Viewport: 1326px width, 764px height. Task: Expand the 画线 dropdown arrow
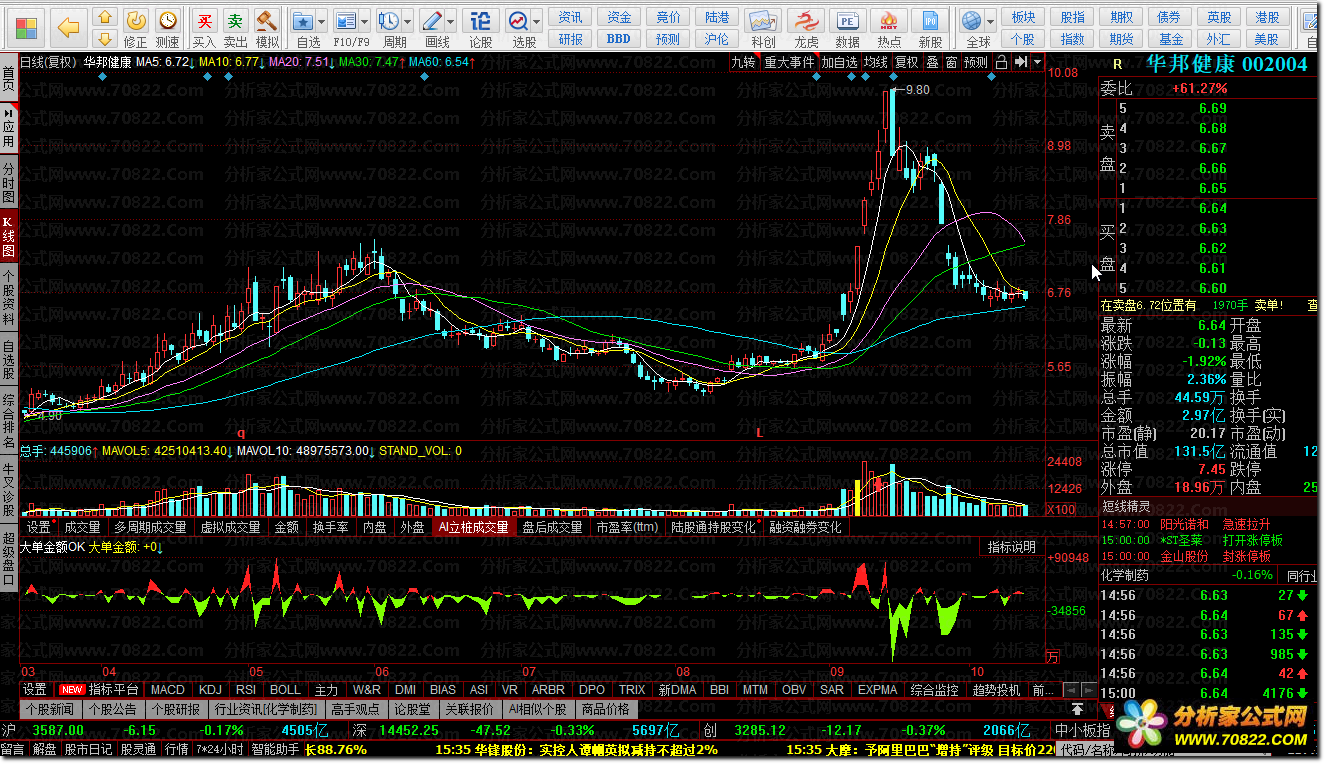point(451,21)
